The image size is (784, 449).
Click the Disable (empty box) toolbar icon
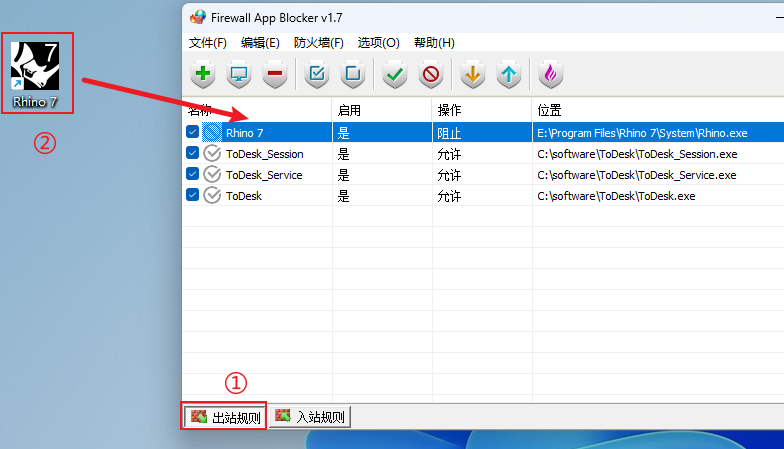tap(353, 74)
